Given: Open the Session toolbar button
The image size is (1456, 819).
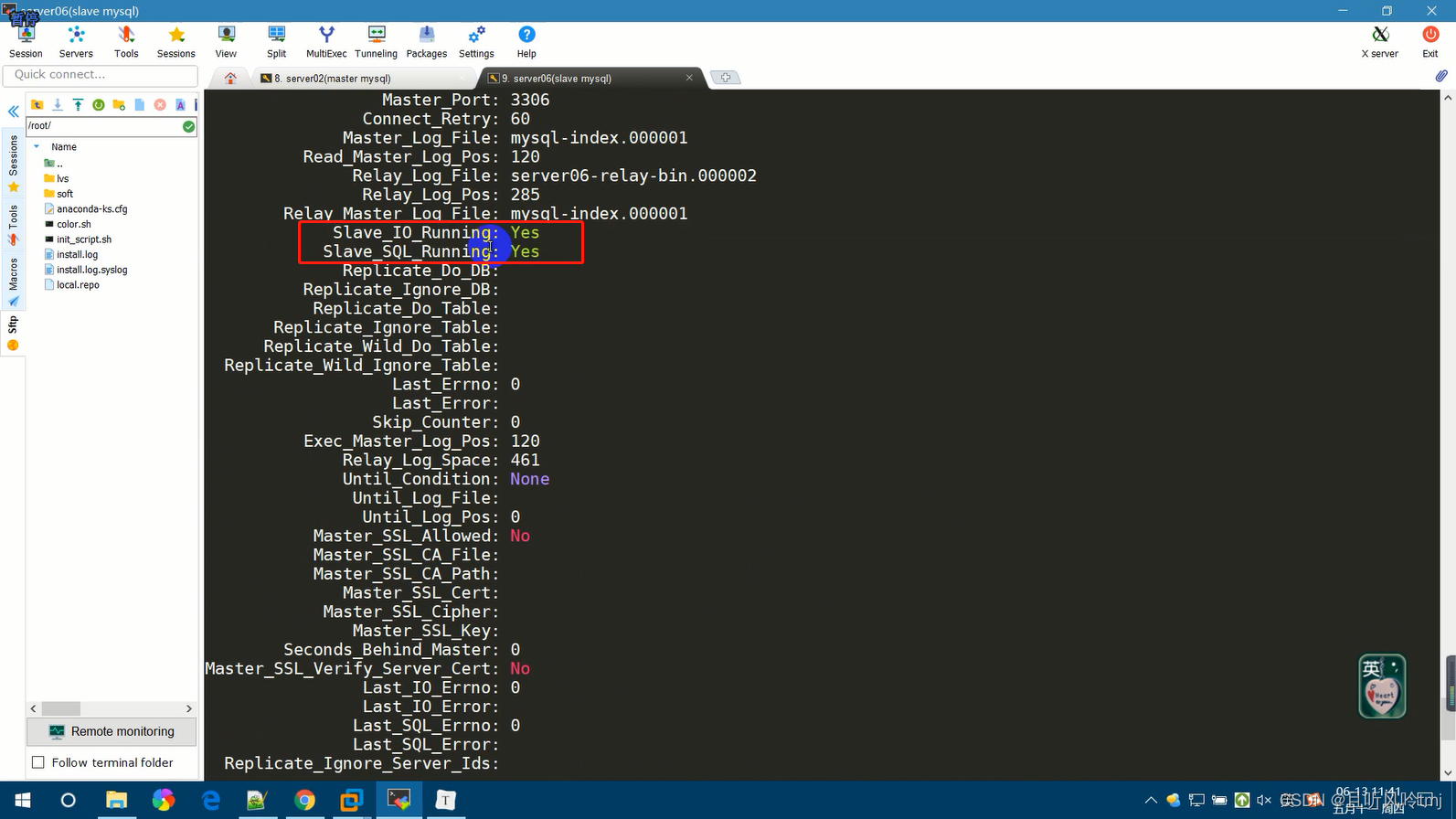Looking at the screenshot, I should tap(26, 42).
